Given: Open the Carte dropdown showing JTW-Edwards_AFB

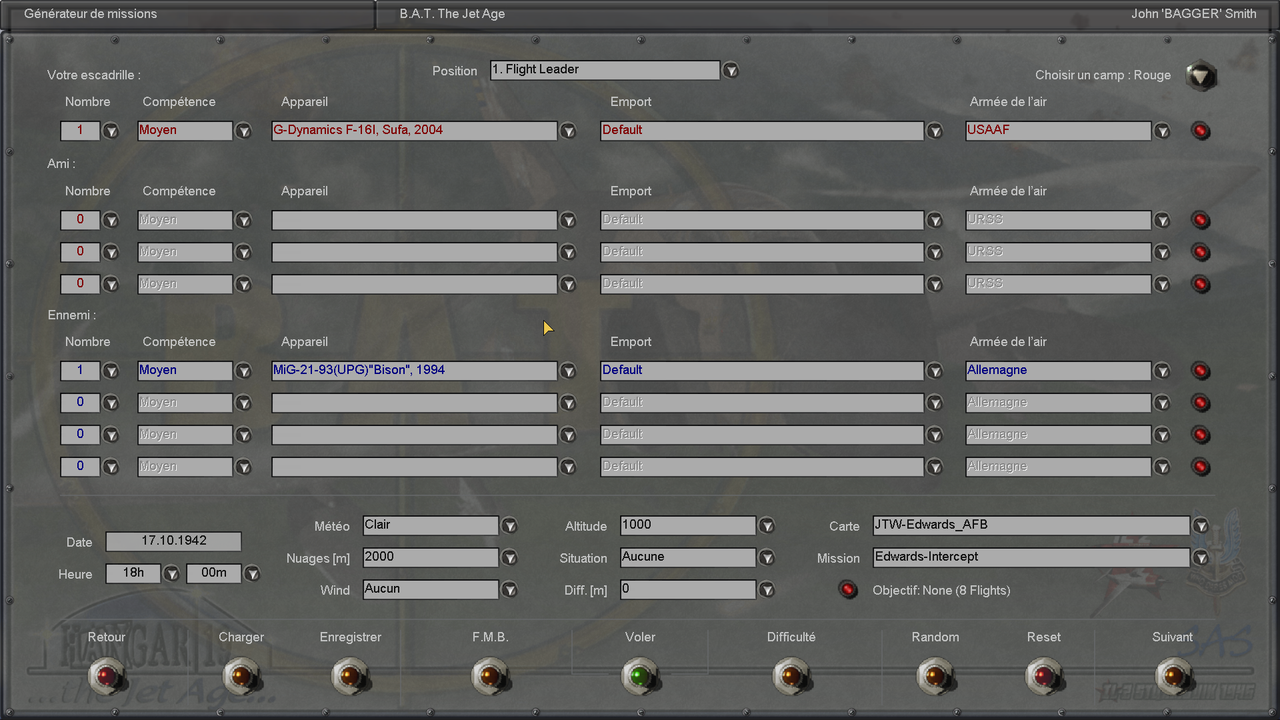Looking at the screenshot, I should click(1200, 525).
